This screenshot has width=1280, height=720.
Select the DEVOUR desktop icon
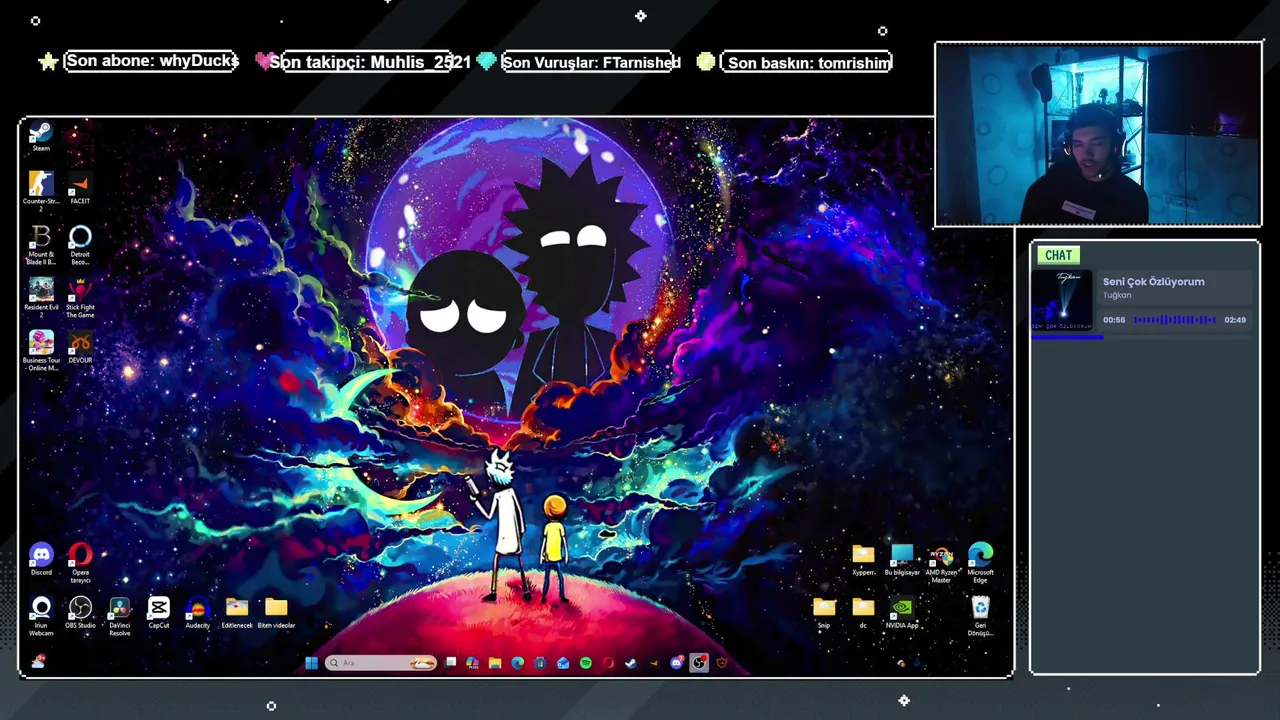(x=80, y=346)
